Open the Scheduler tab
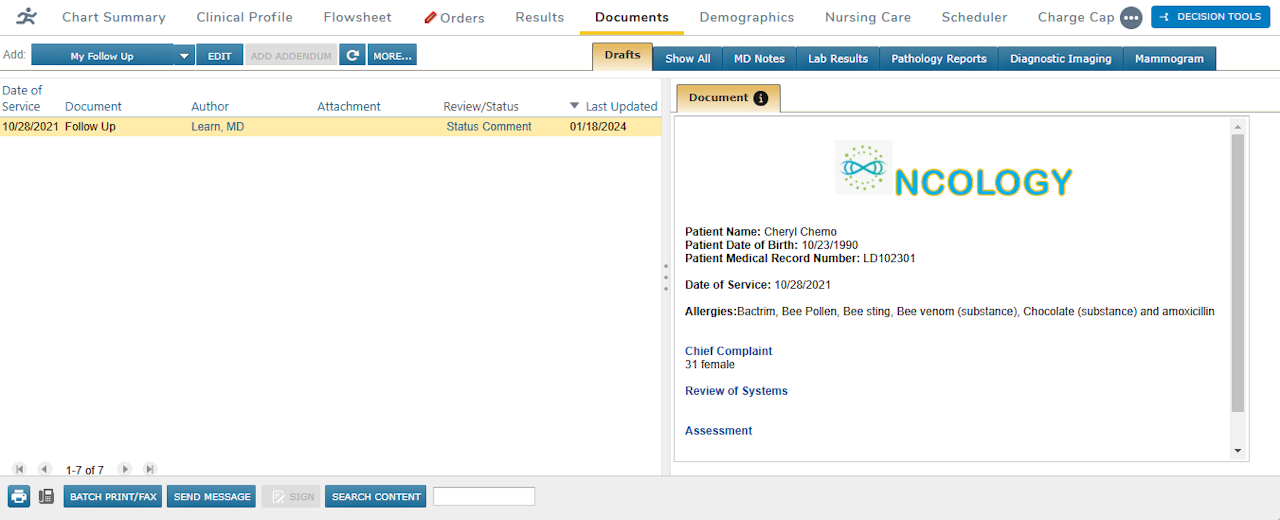The image size is (1280, 520). [975, 17]
